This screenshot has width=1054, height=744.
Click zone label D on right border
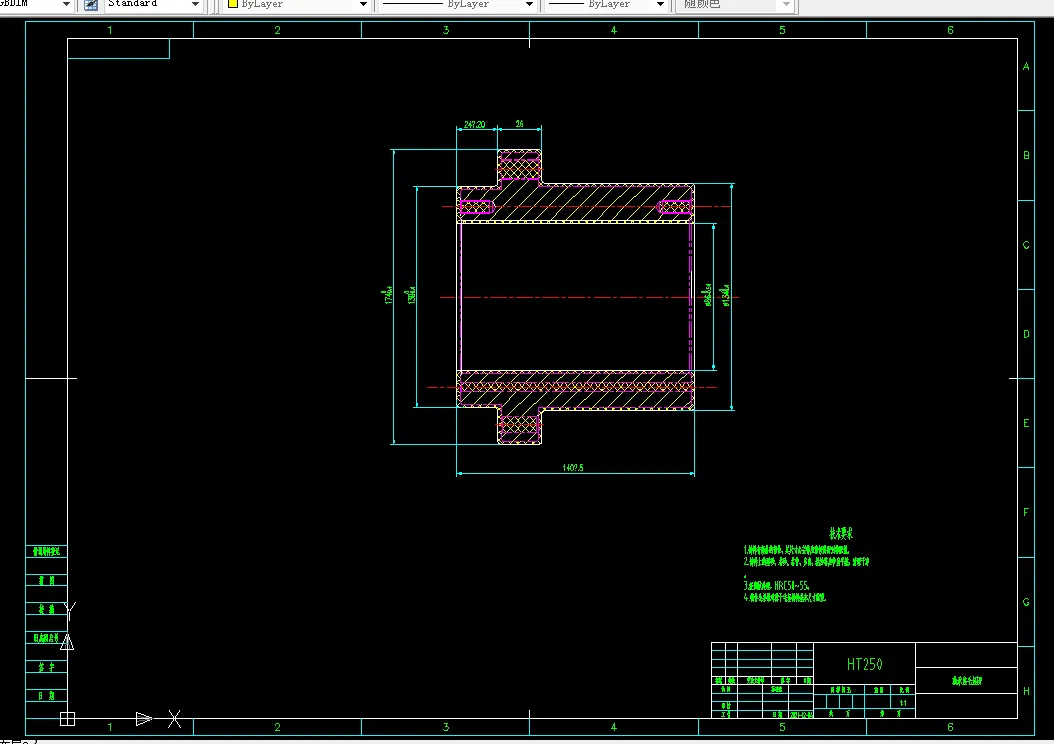[x=1026, y=334]
